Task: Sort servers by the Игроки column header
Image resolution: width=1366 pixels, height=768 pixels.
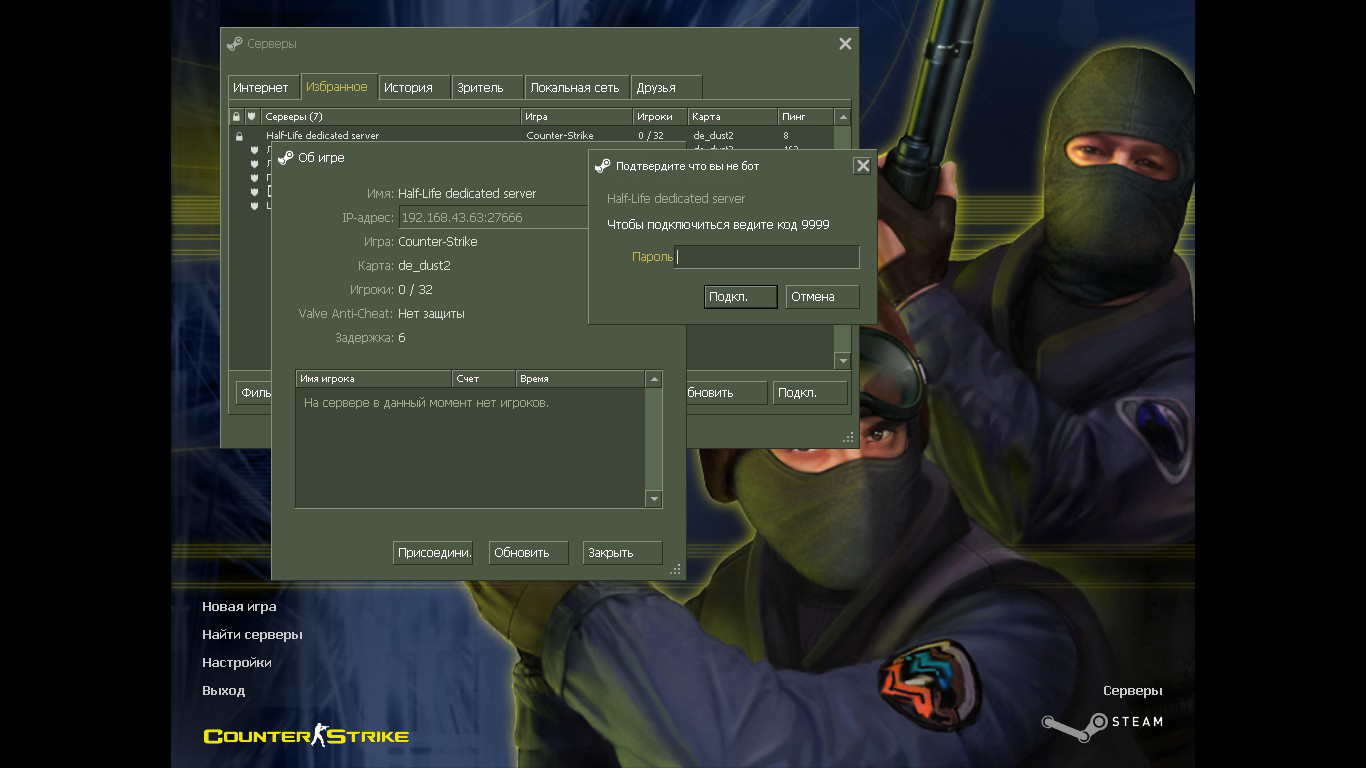Action: click(x=661, y=117)
